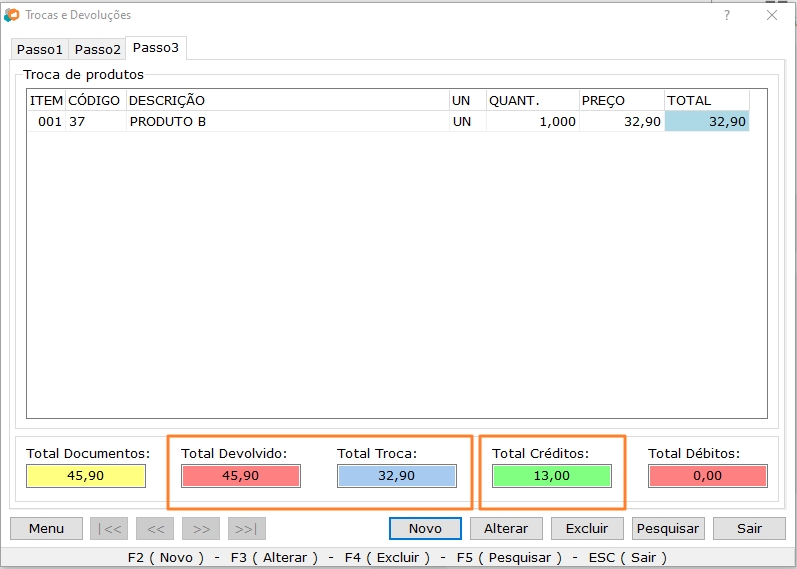Click the yellow Total Documentos field

pyautogui.click(x=86, y=476)
